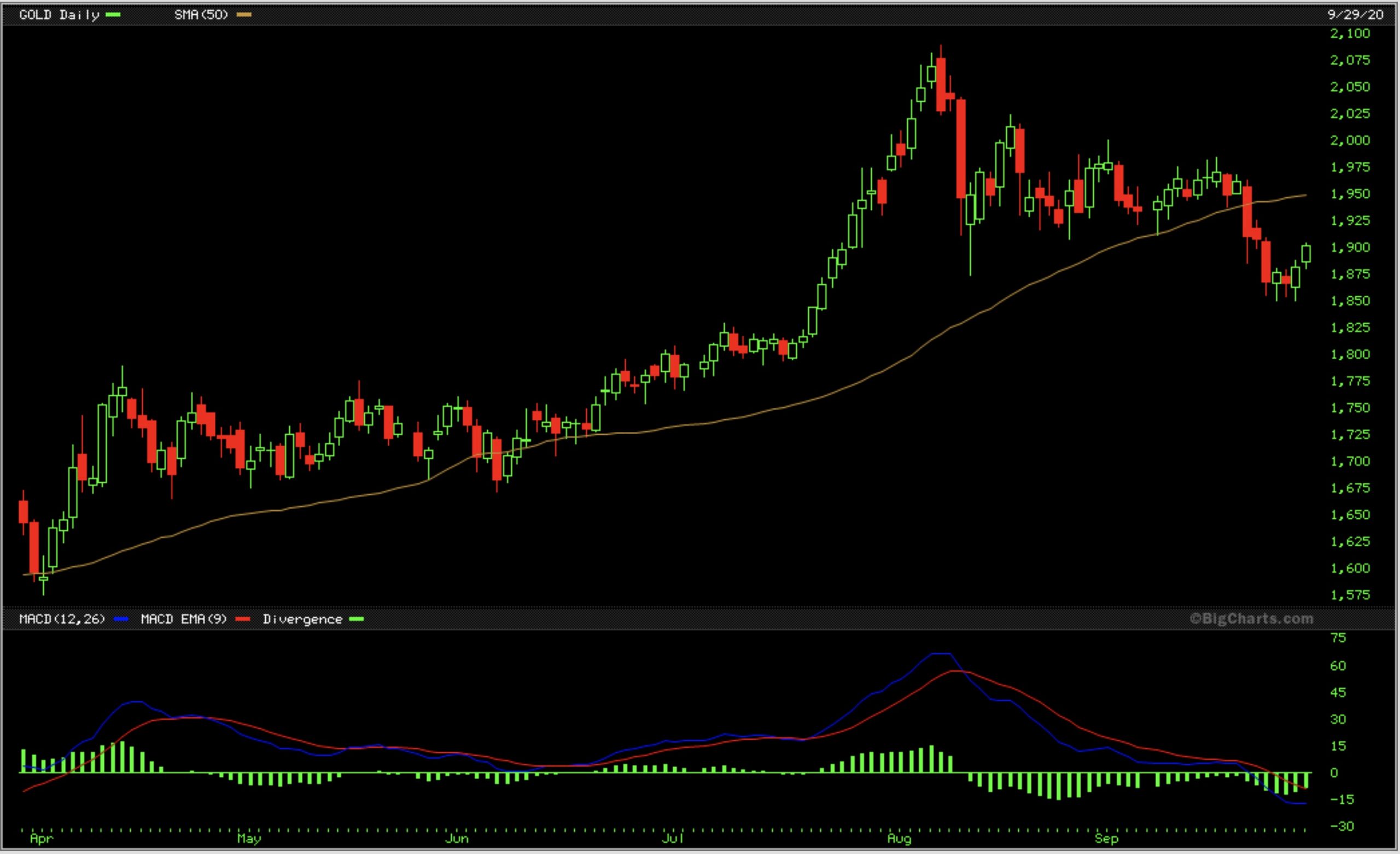Click the 2,100 price axis label
This screenshot has height=854, width=1400.
click(1350, 33)
